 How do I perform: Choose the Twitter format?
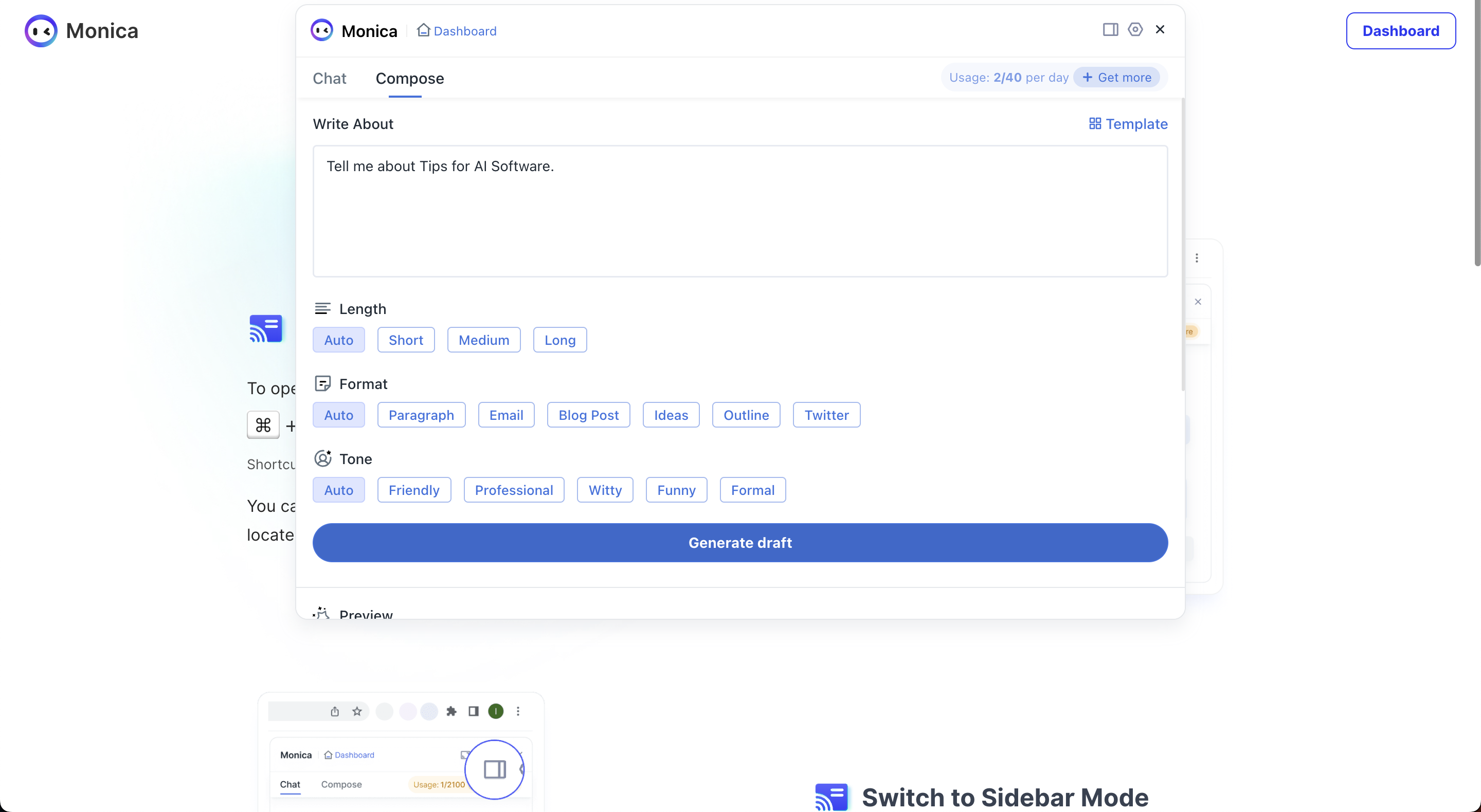tap(826, 415)
